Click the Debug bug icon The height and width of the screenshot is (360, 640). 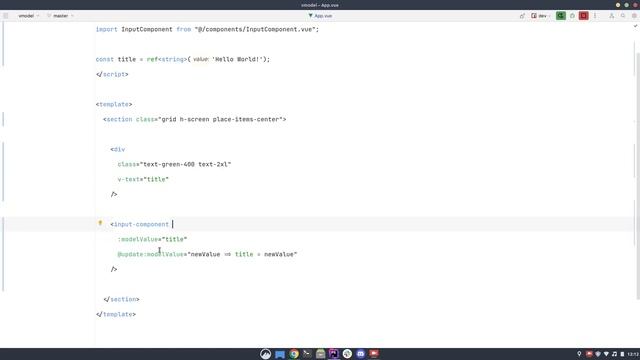tap(572, 16)
